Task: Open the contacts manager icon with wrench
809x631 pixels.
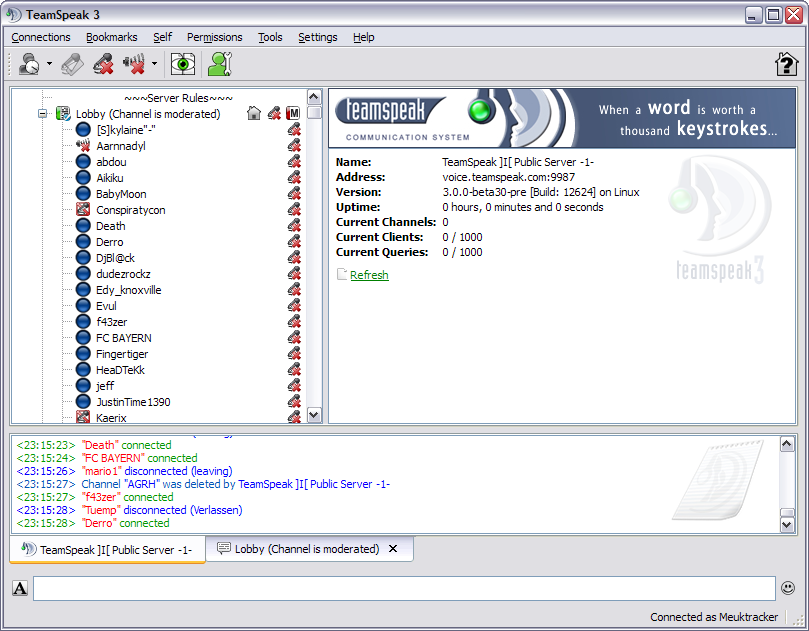Action: [220, 64]
